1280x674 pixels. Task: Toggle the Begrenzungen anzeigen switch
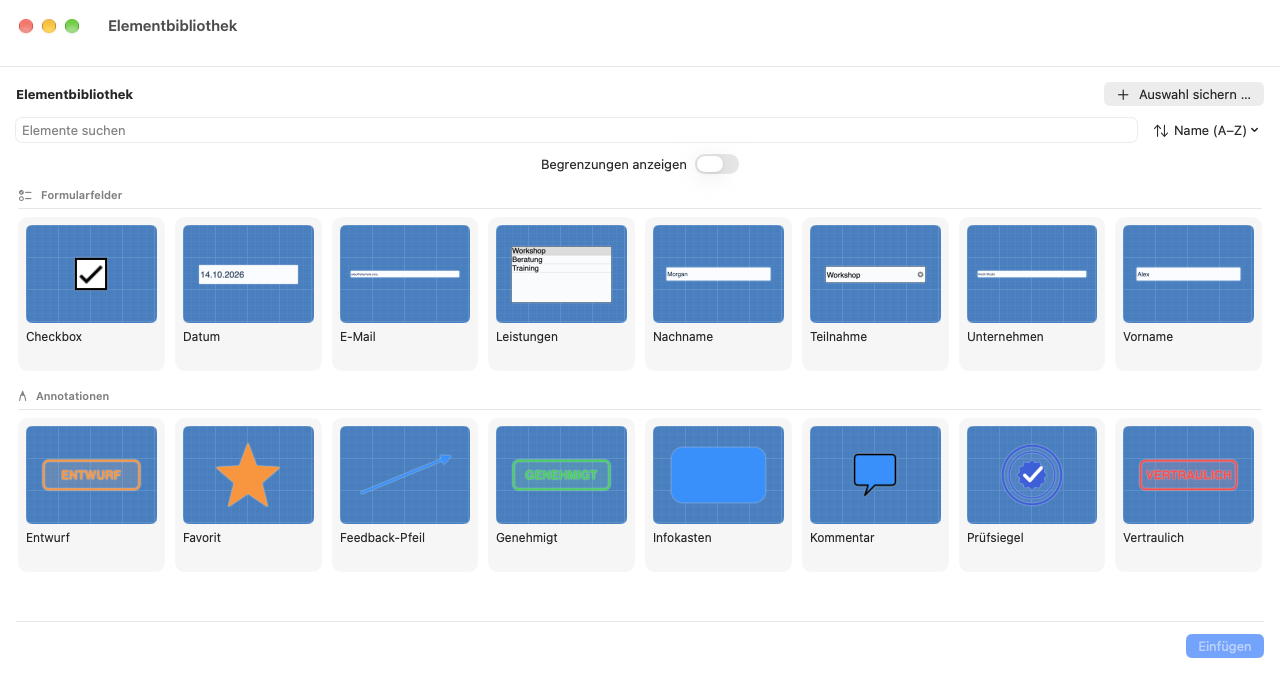(717, 164)
